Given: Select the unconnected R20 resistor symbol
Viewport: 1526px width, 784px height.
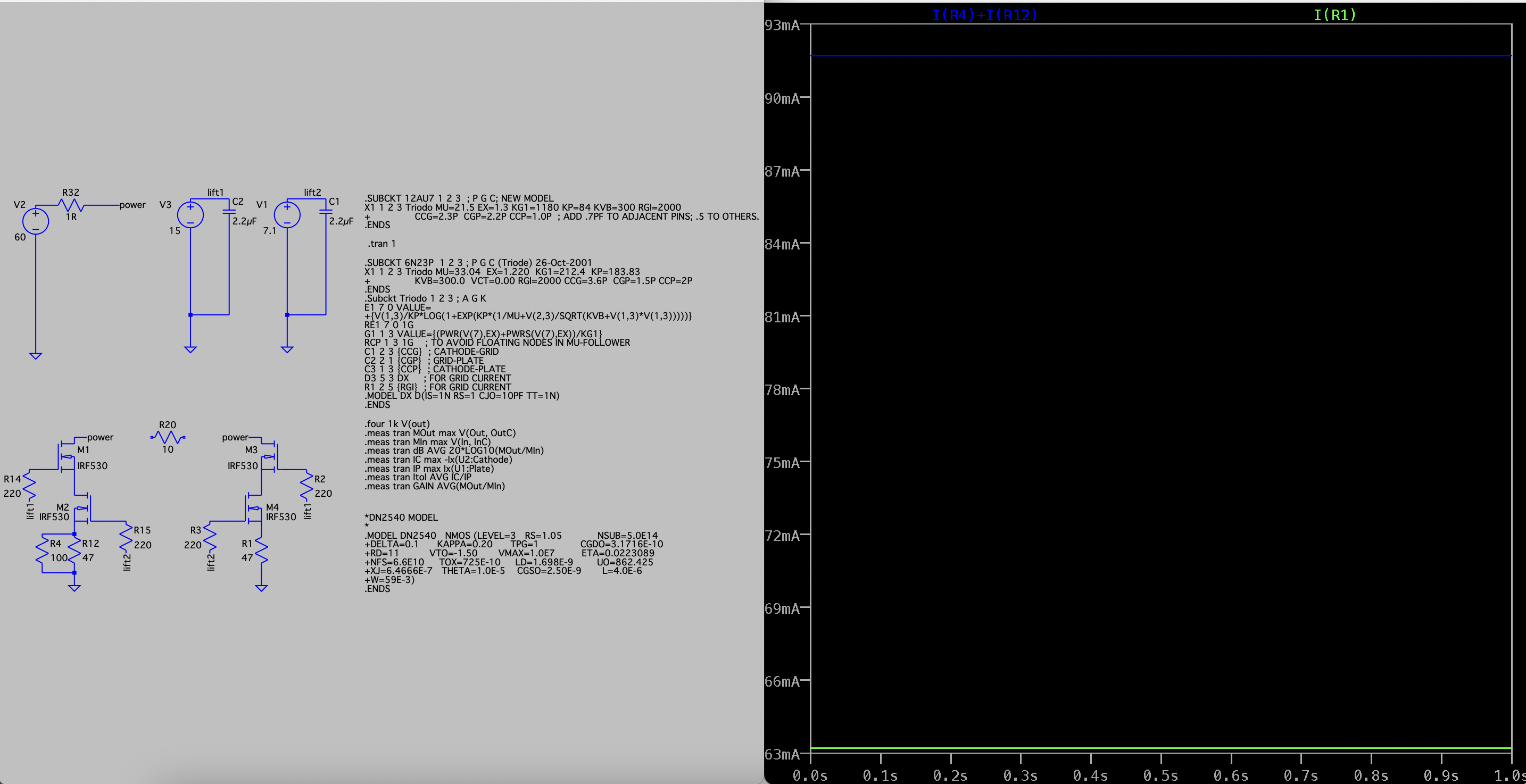Looking at the screenshot, I should click(168, 438).
